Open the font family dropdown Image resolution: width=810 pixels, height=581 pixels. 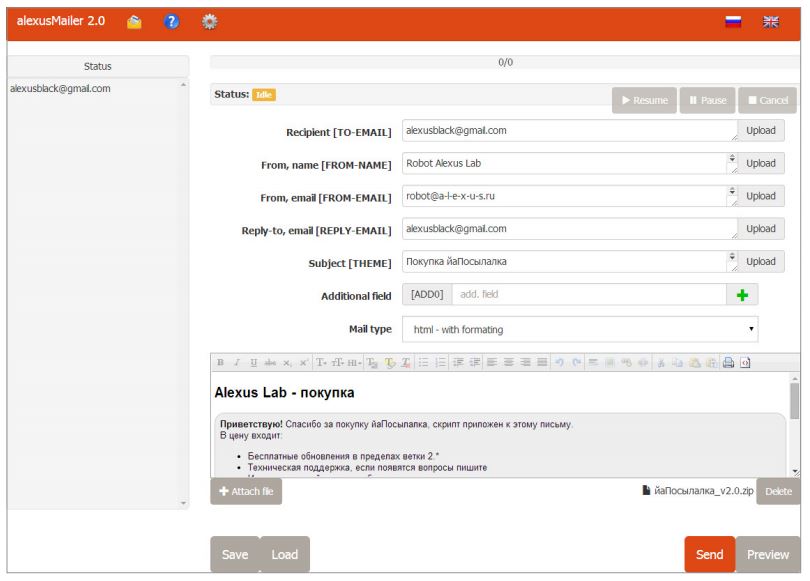(x=321, y=363)
